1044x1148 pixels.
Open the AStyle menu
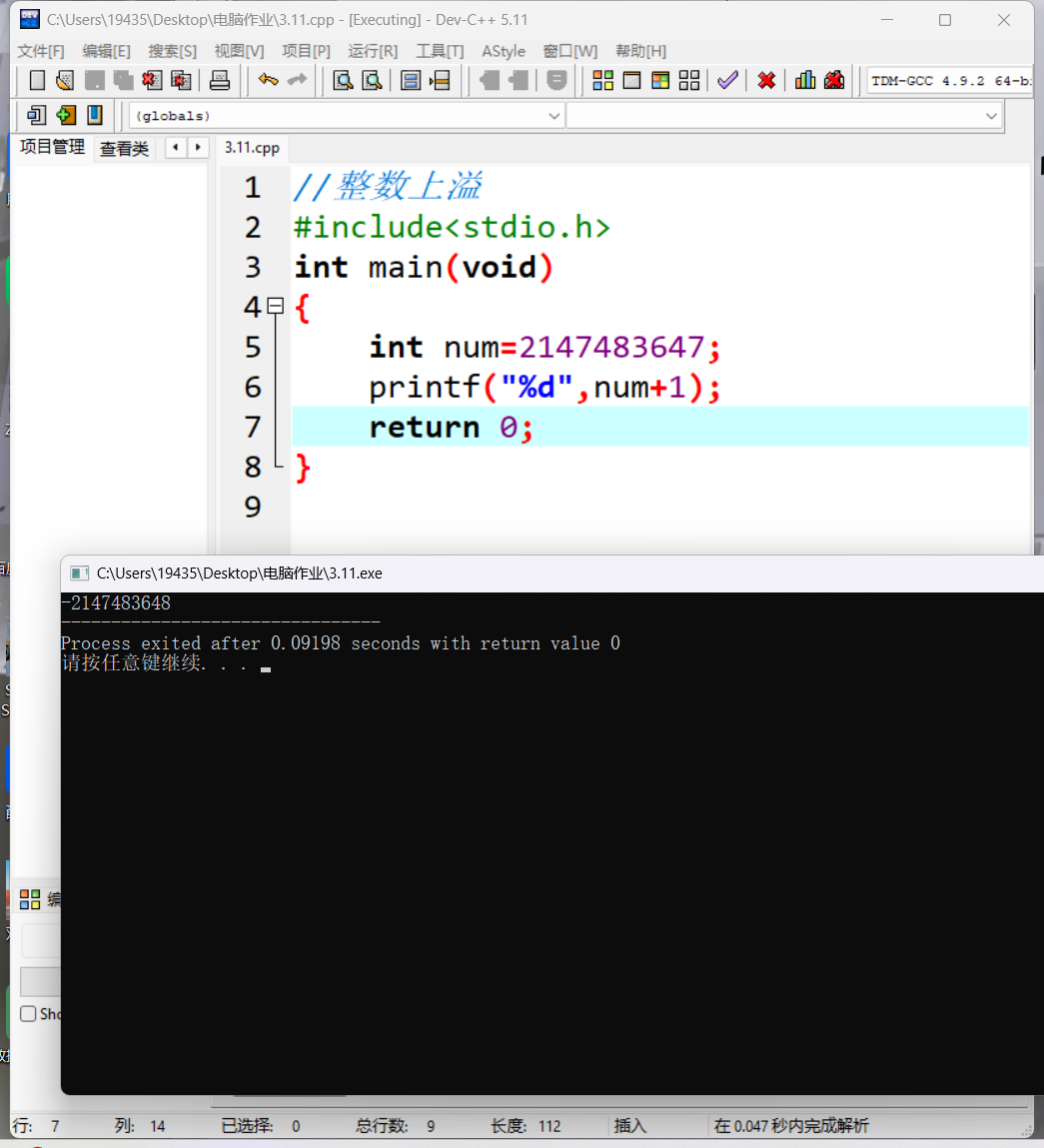(x=504, y=51)
